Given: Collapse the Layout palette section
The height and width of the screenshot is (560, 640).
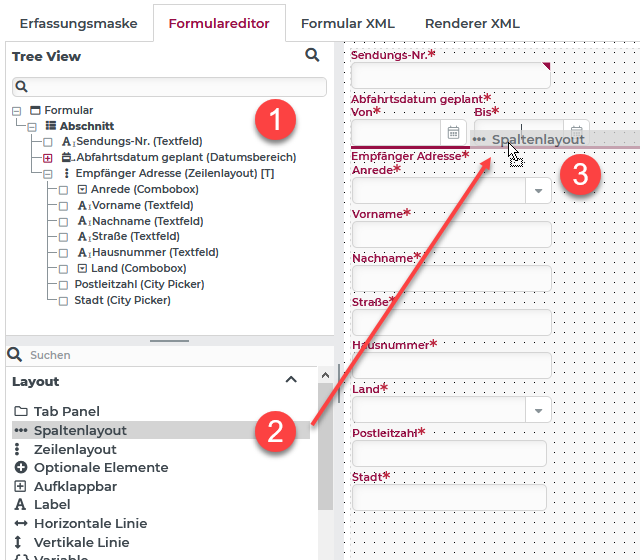Looking at the screenshot, I should coord(291,380).
